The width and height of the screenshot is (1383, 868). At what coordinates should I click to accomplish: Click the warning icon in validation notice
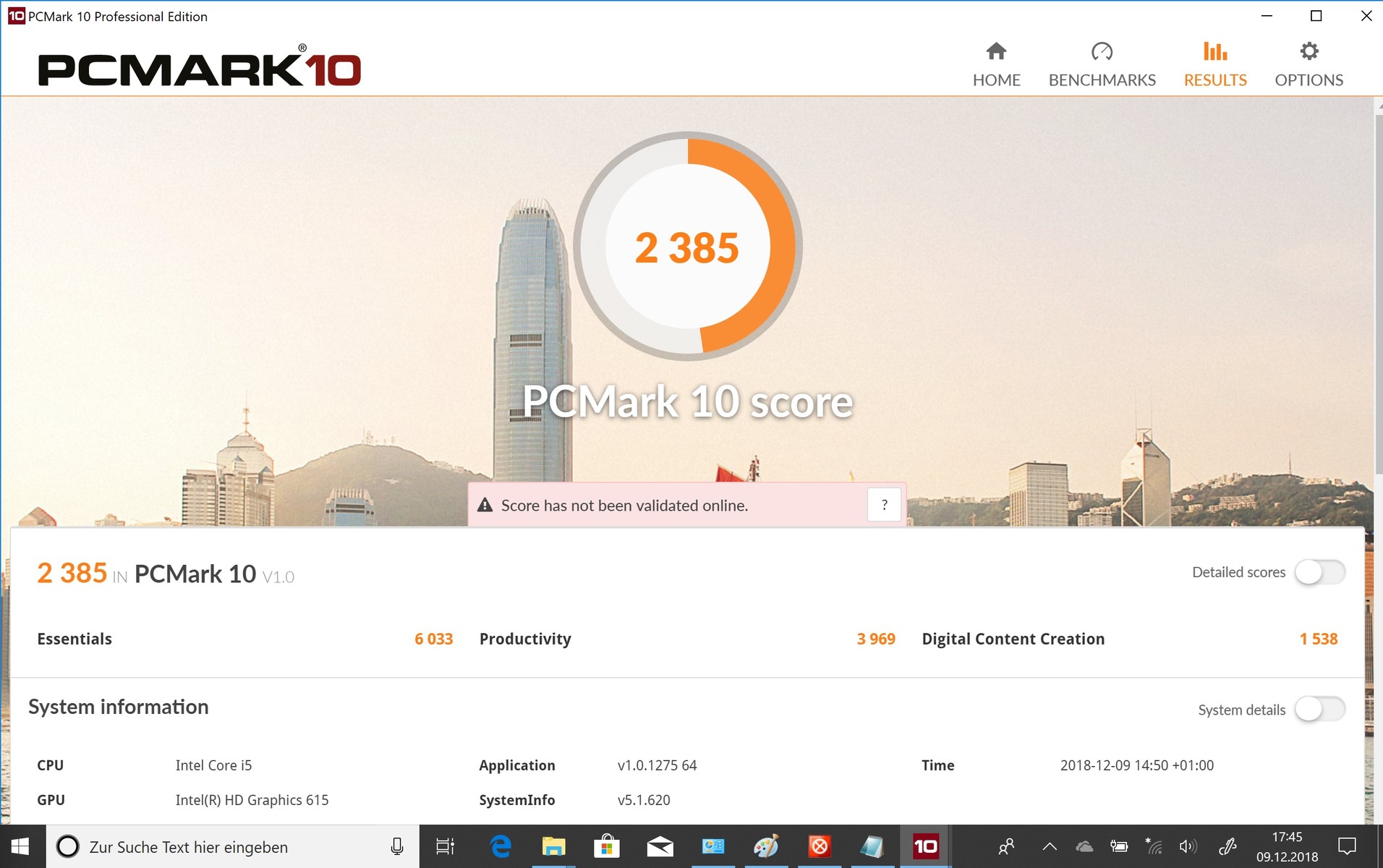485,506
